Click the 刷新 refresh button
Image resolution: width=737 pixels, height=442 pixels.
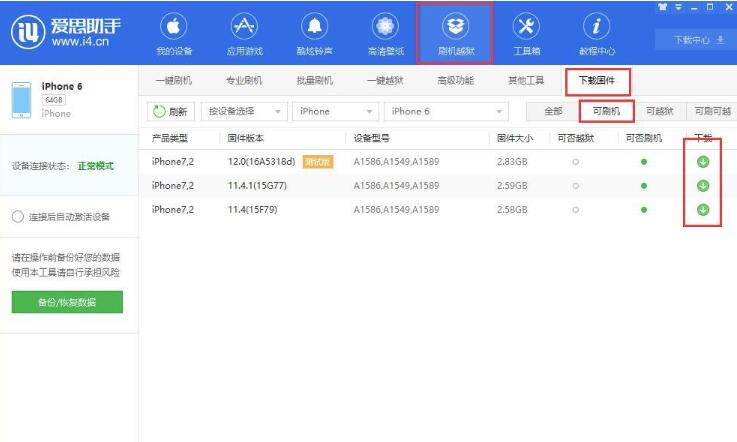(171, 111)
